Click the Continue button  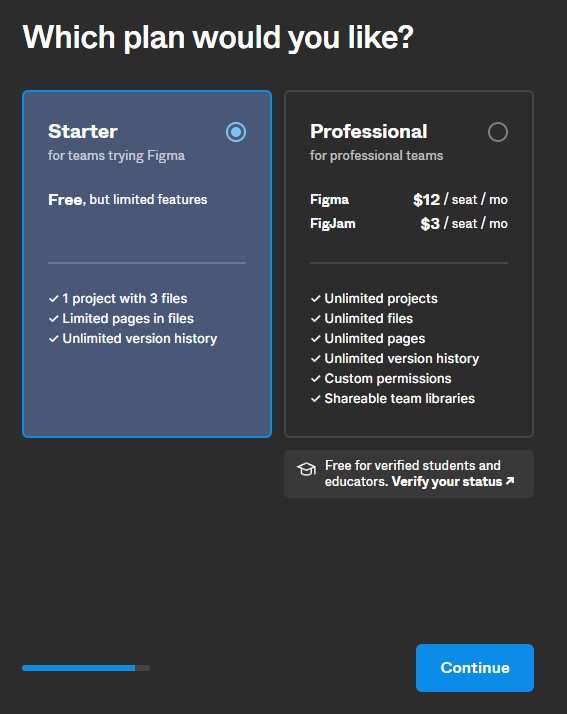pyautogui.click(x=475, y=668)
